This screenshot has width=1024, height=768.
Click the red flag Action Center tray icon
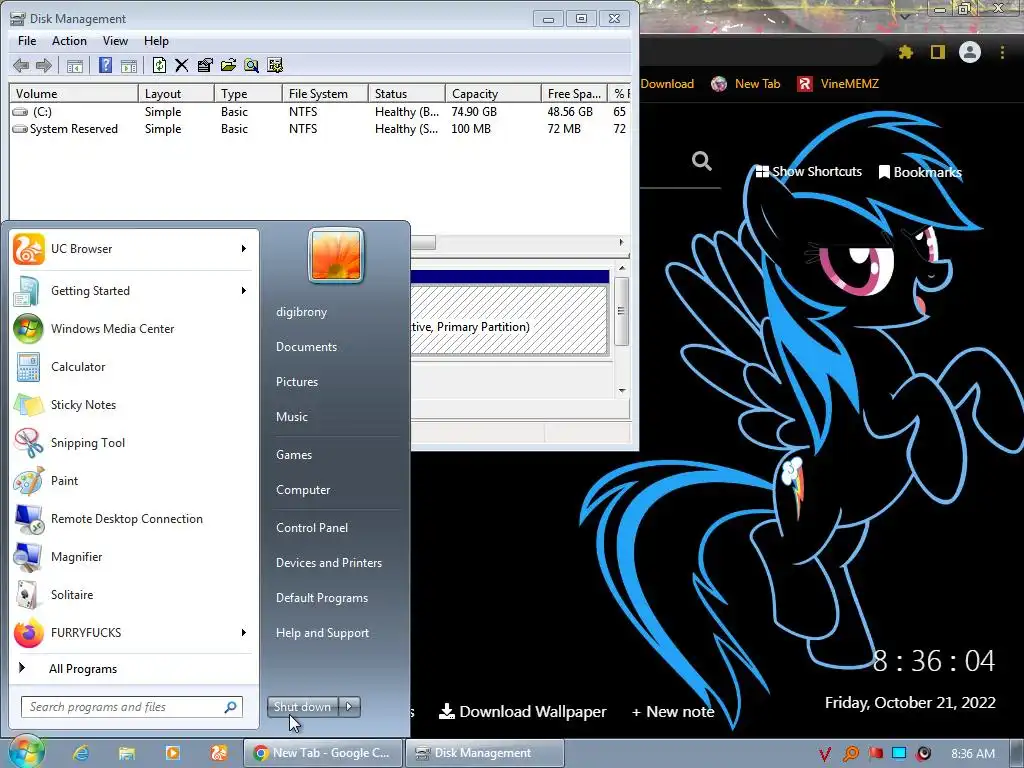click(x=875, y=754)
